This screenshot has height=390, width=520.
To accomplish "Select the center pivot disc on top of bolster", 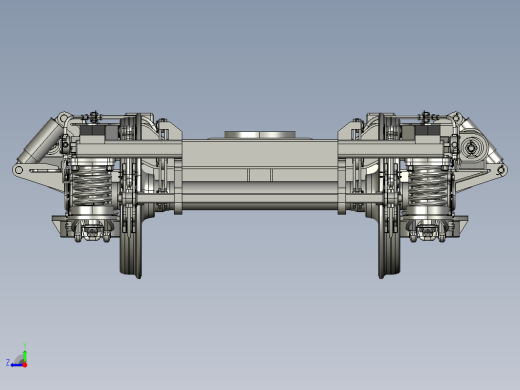I will 260,135.
